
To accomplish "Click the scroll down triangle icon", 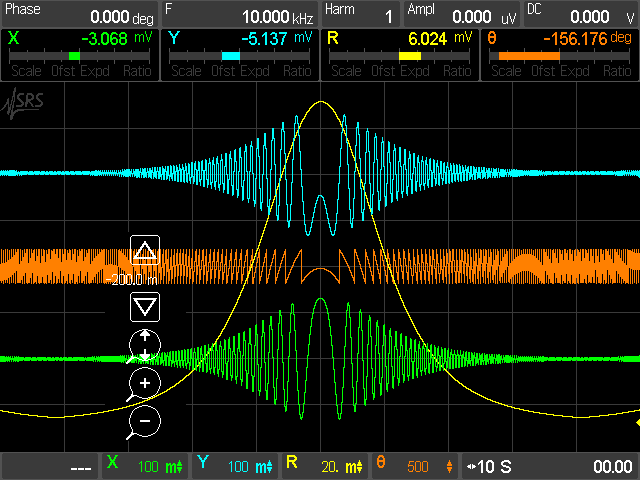I will coord(145,307).
